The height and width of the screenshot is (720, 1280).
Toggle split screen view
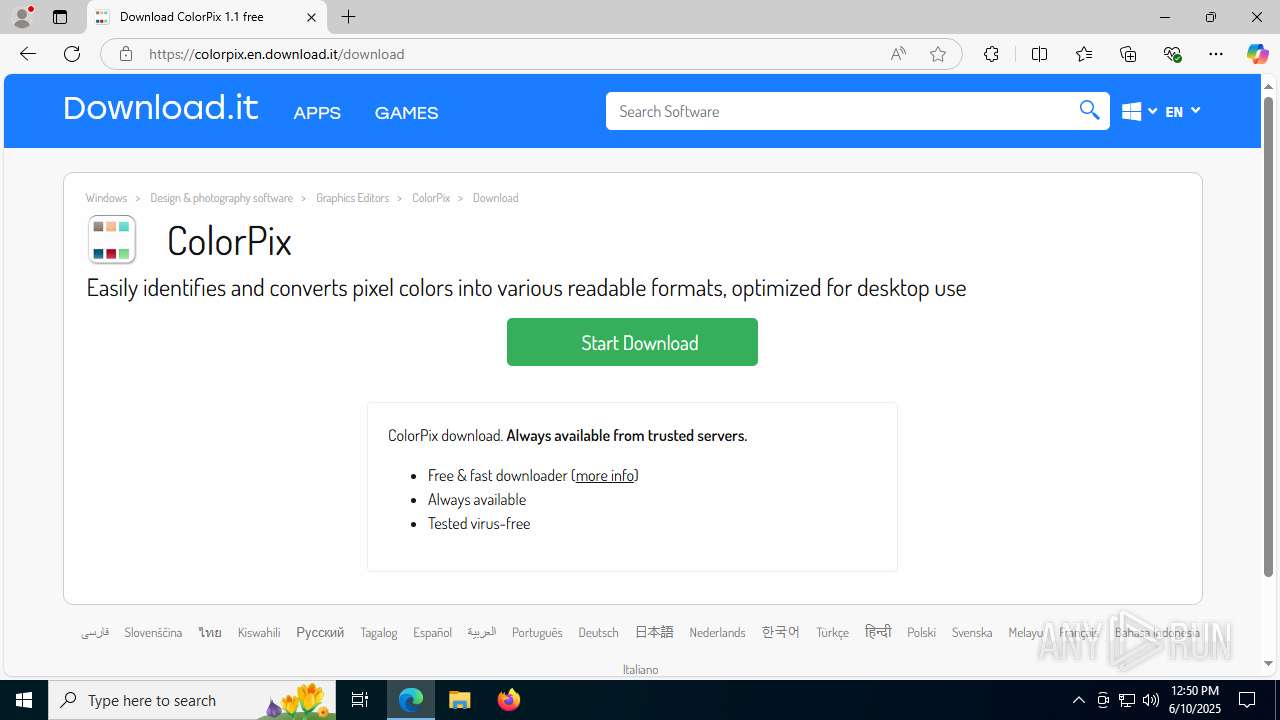click(x=1039, y=54)
